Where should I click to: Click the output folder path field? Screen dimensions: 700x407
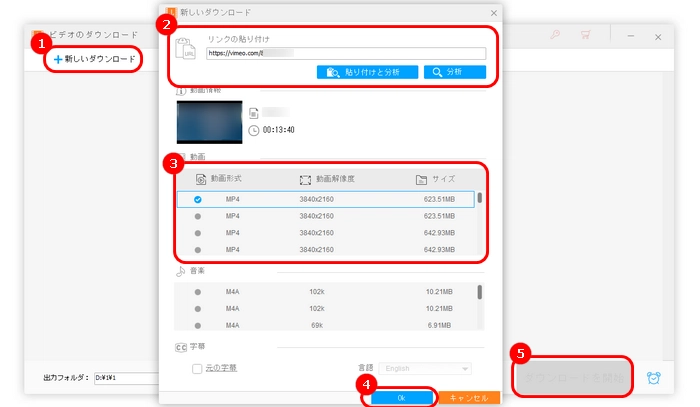click(126, 378)
